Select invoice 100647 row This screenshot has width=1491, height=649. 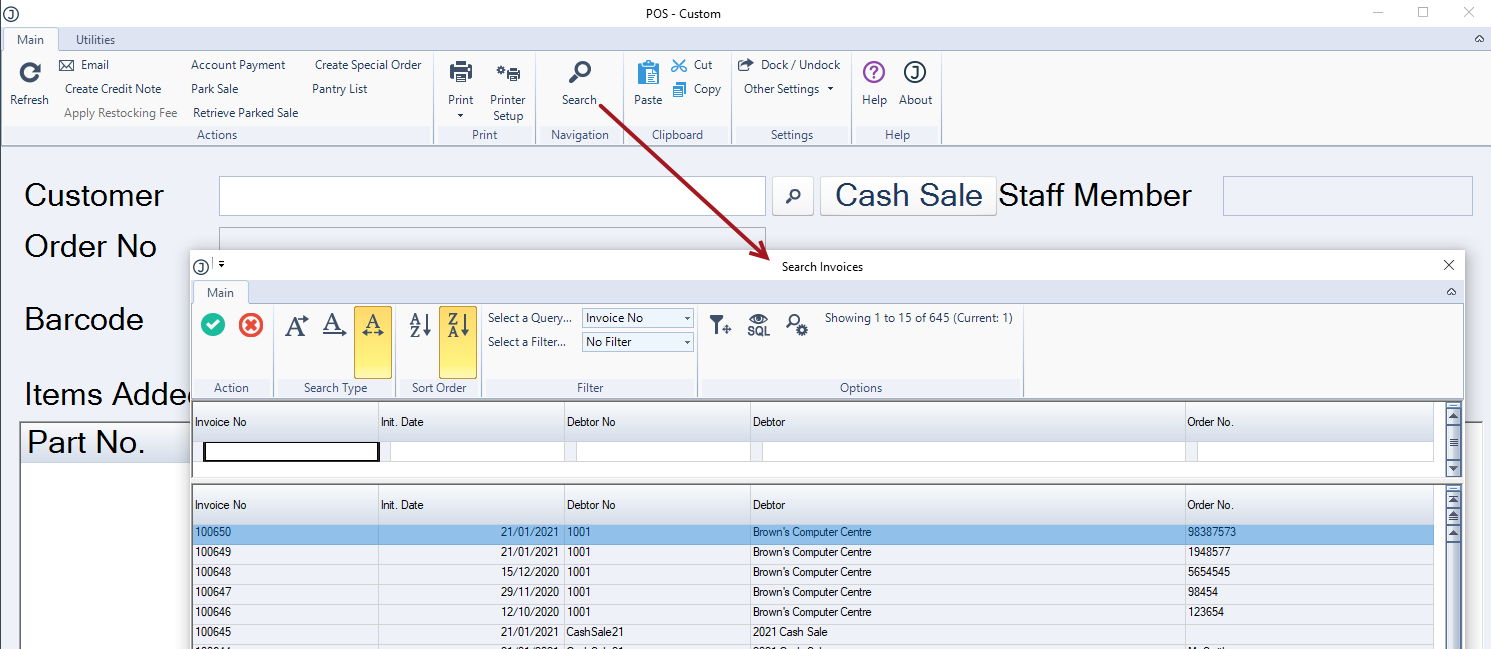(x=813, y=593)
